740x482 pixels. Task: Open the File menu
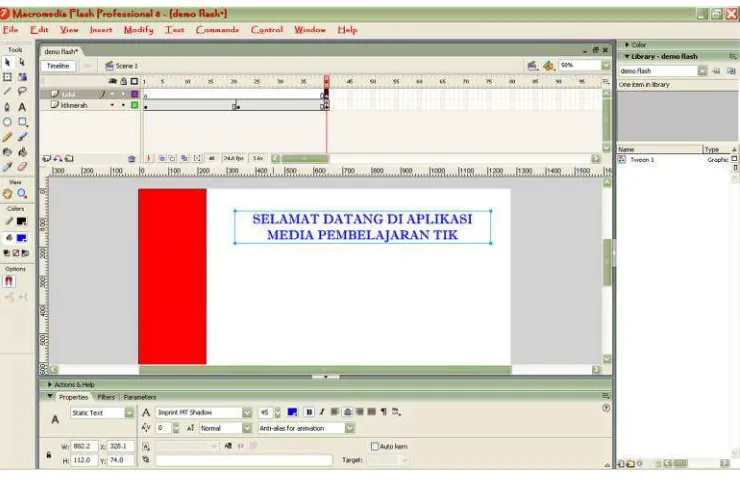pyautogui.click(x=10, y=30)
